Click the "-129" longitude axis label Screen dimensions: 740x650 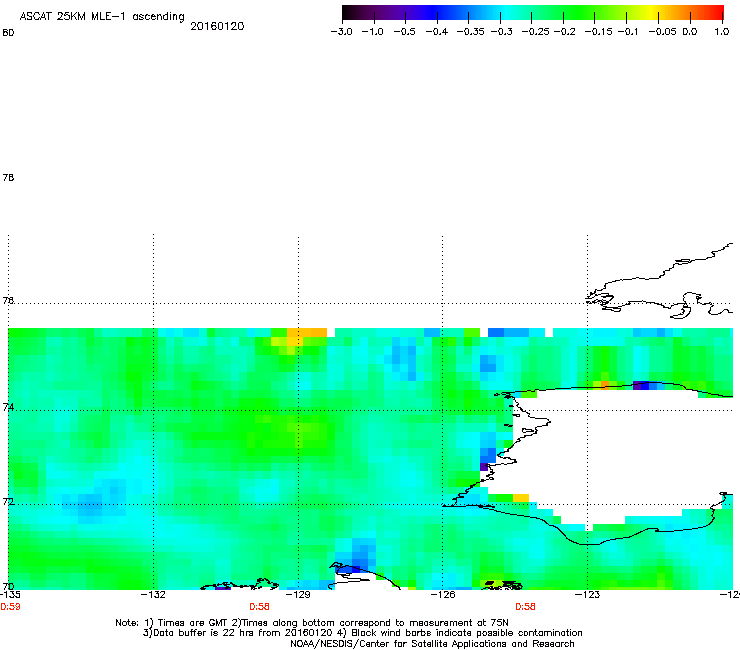298,595
